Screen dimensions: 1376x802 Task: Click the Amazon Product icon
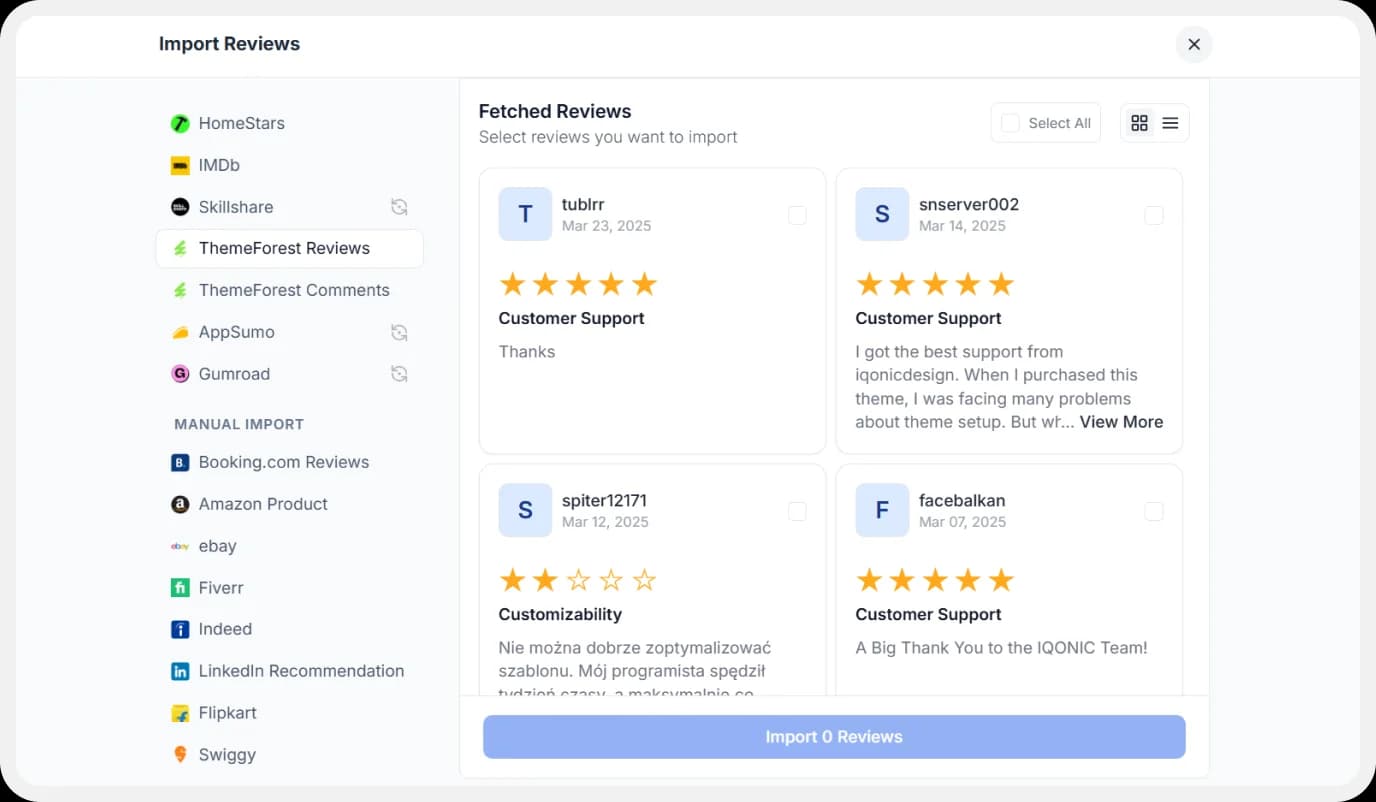[180, 504]
